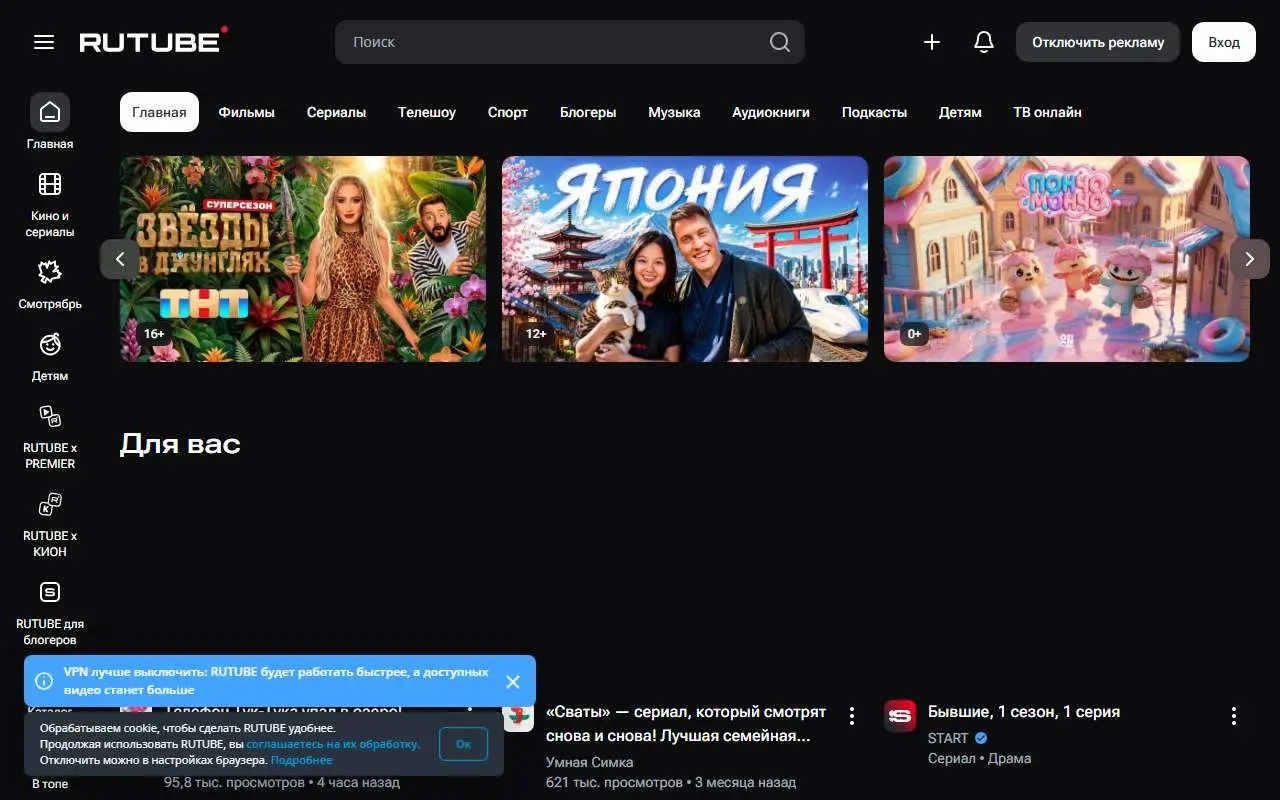Open the notifications bell
The image size is (1280, 800).
(984, 42)
